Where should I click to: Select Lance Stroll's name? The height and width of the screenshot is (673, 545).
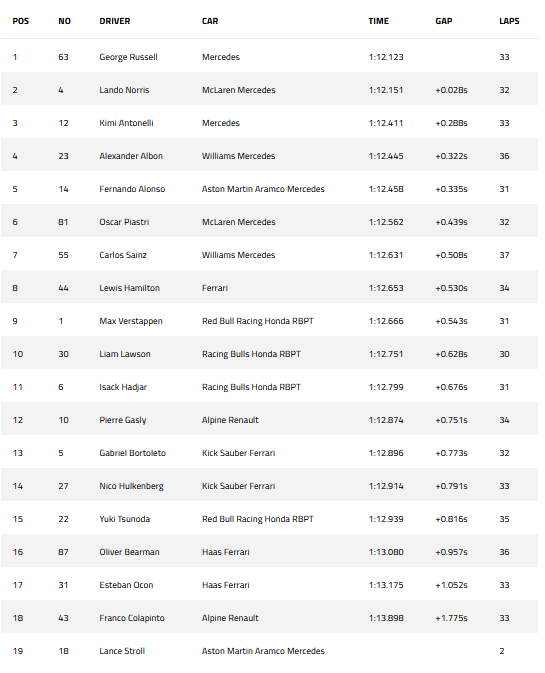point(122,651)
